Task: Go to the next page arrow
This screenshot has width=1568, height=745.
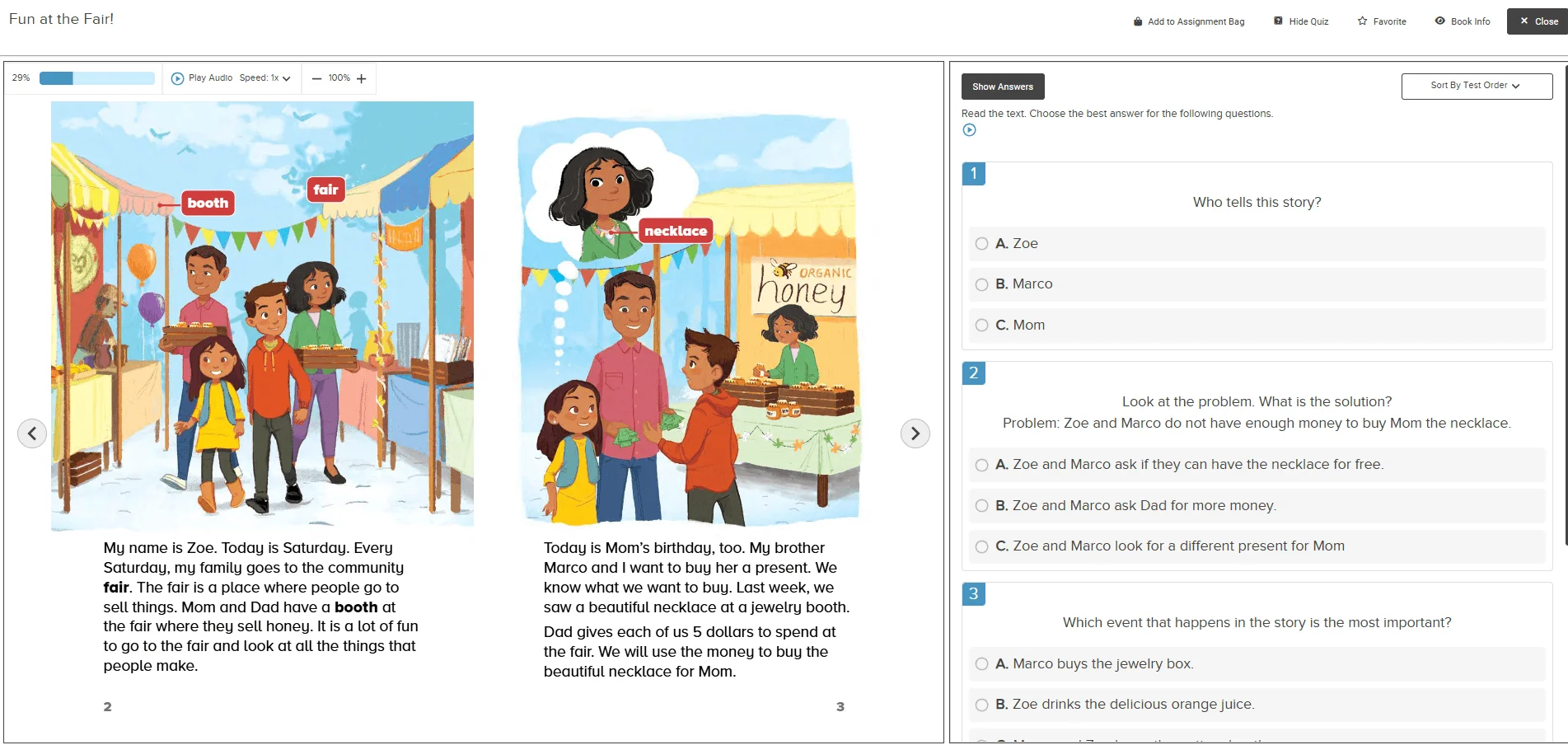Action: coord(915,433)
